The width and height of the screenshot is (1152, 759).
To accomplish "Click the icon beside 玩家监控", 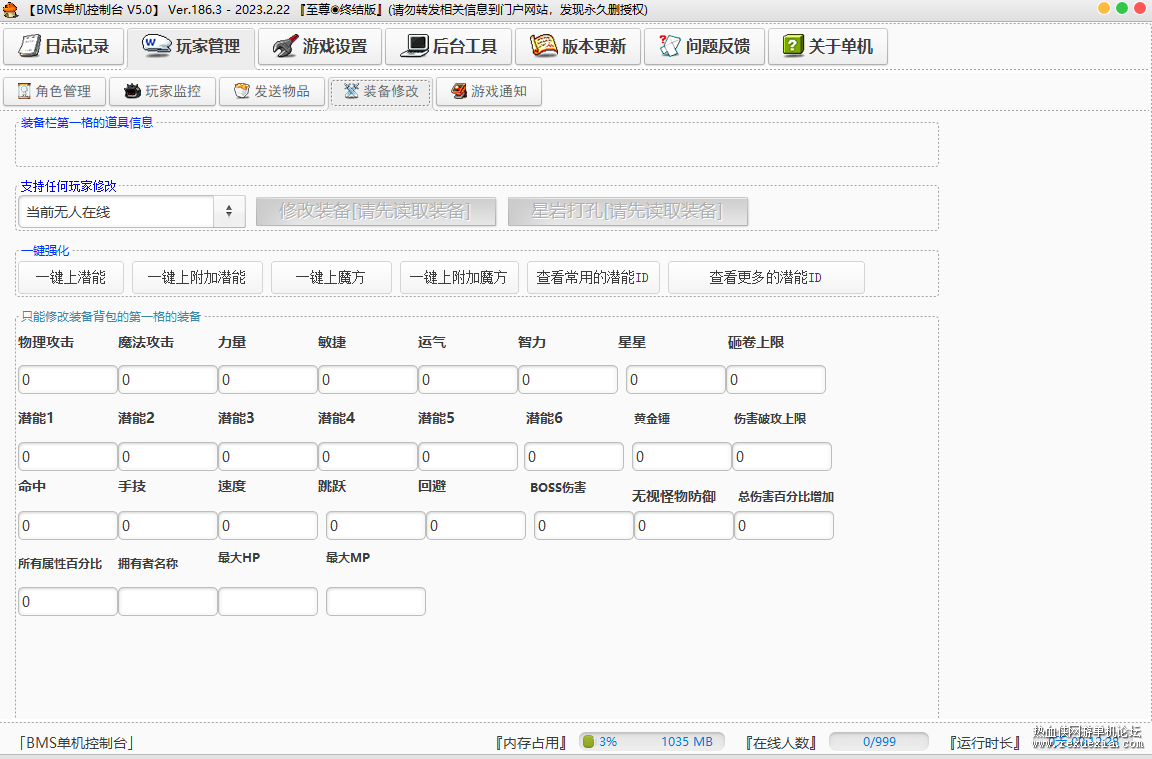I will pos(132,91).
